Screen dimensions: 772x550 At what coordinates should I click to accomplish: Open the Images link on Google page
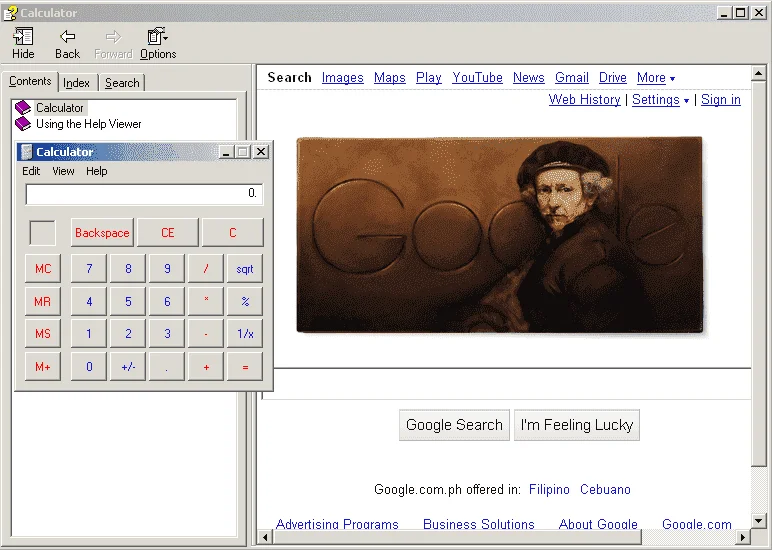tap(343, 78)
